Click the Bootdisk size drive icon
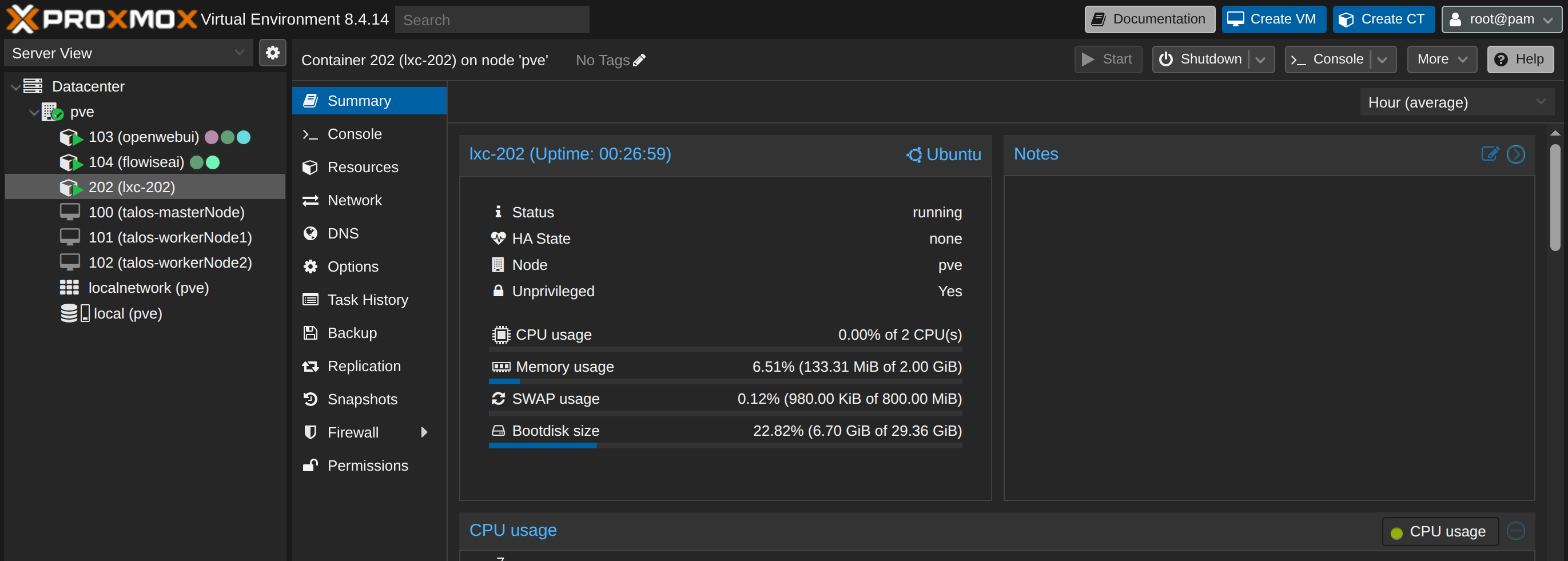The width and height of the screenshot is (1568, 561). point(498,431)
